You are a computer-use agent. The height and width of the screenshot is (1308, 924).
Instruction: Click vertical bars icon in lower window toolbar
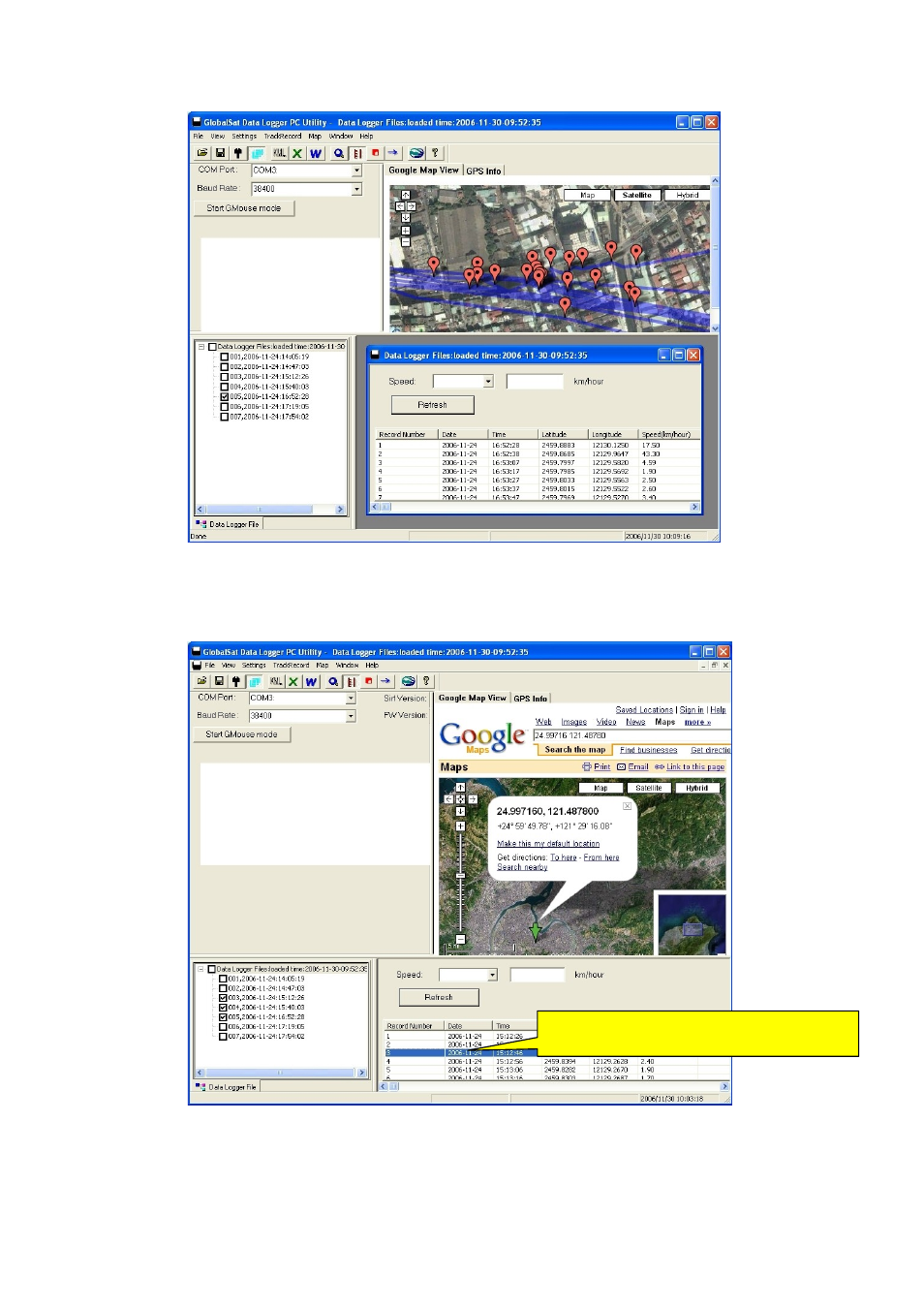(x=352, y=682)
